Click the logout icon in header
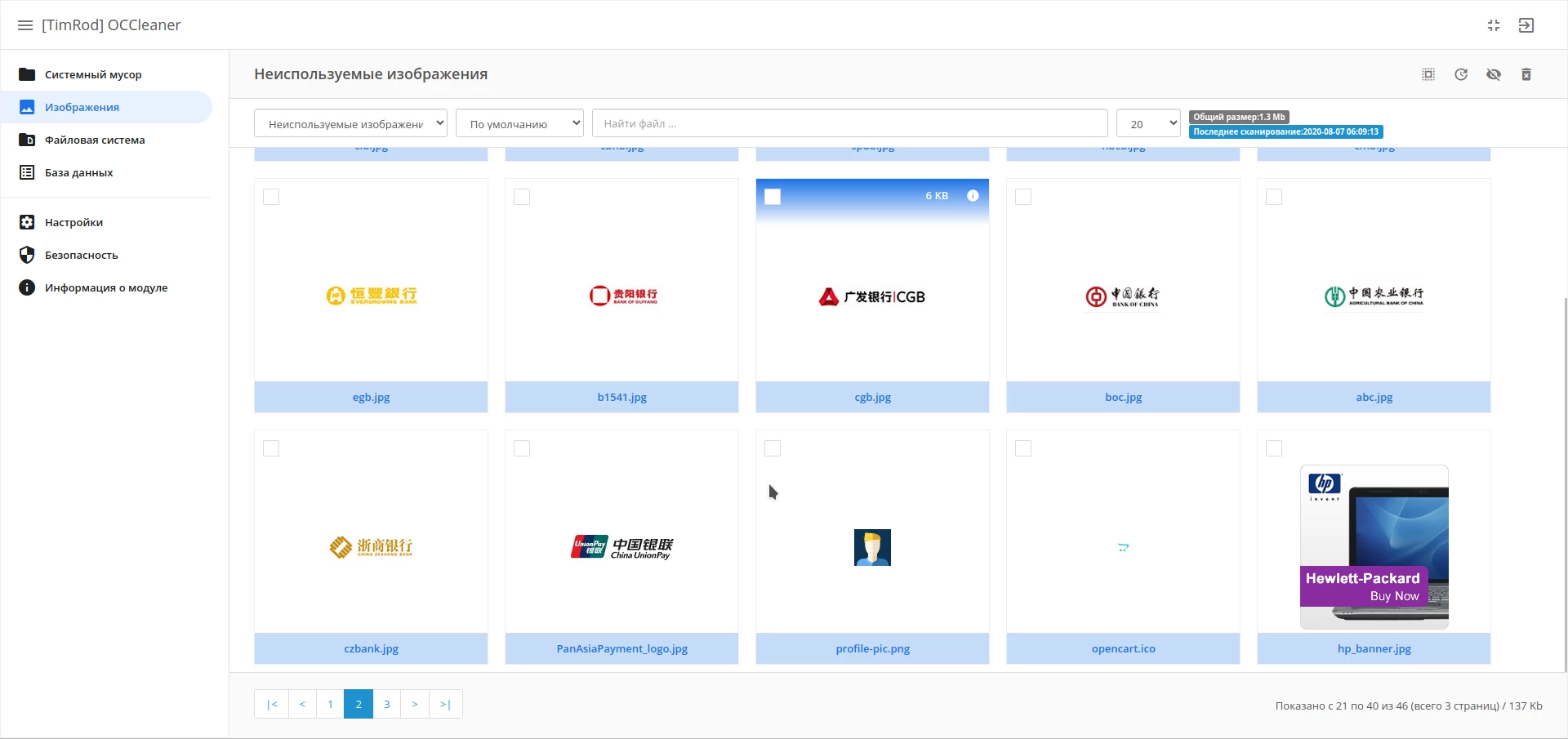The height and width of the screenshot is (739, 1568). click(1526, 25)
